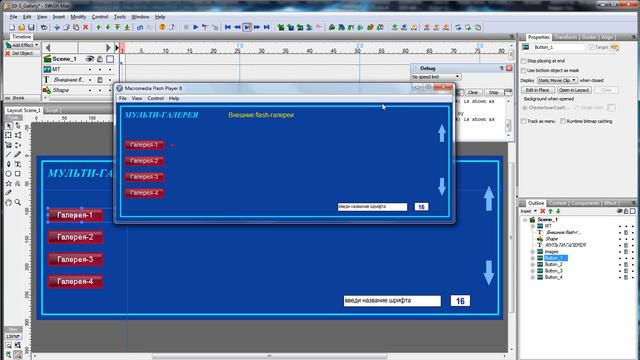
Task: Check Stop playing at end
Action: click(524, 61)
